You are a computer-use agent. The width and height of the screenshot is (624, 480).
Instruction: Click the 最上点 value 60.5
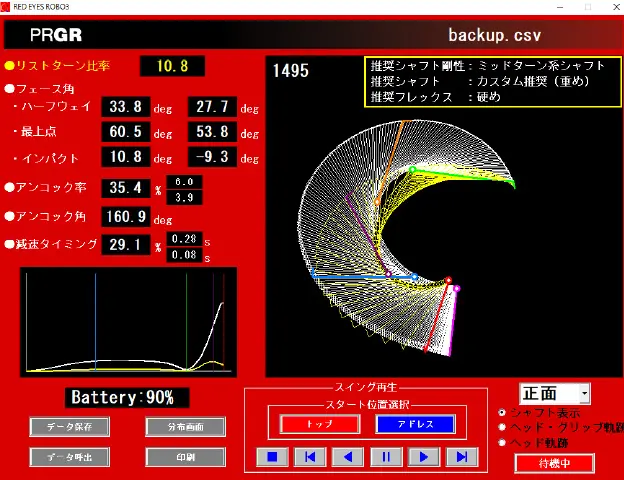(126, 132)
